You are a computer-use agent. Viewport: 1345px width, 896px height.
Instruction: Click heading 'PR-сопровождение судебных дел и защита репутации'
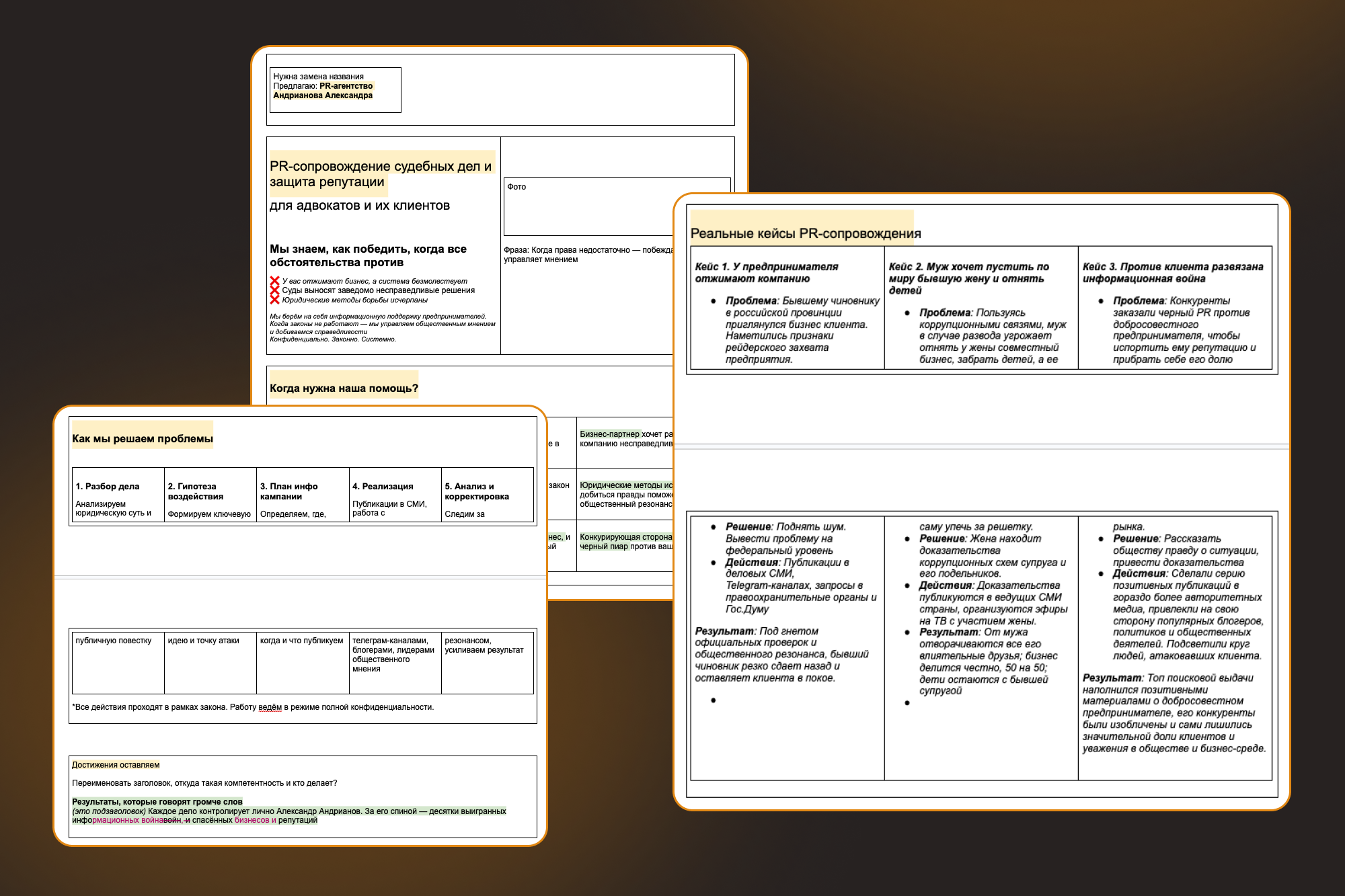(x=381, y=174)
